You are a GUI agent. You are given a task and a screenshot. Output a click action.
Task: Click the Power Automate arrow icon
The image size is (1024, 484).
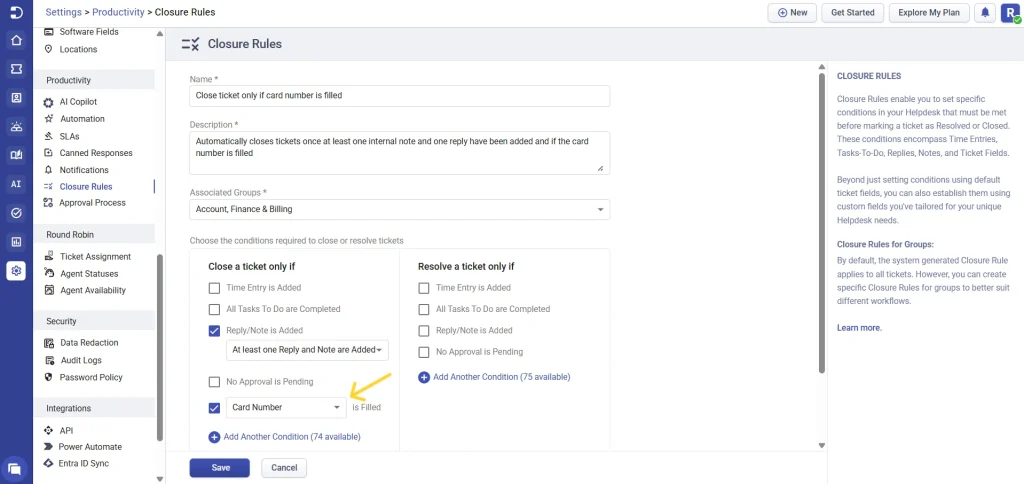[x=48, y=447]
